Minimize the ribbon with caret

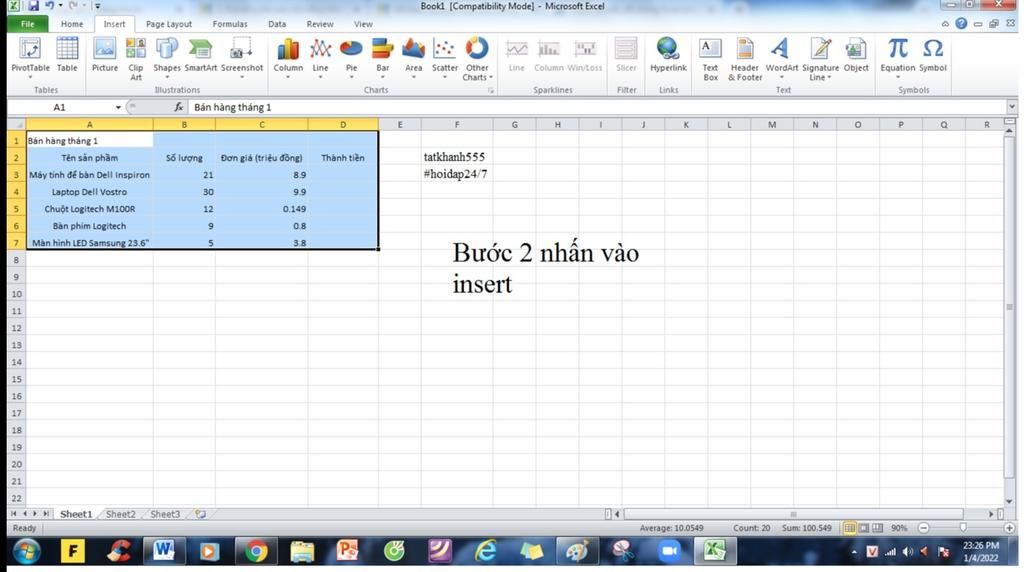click(945, 24)
